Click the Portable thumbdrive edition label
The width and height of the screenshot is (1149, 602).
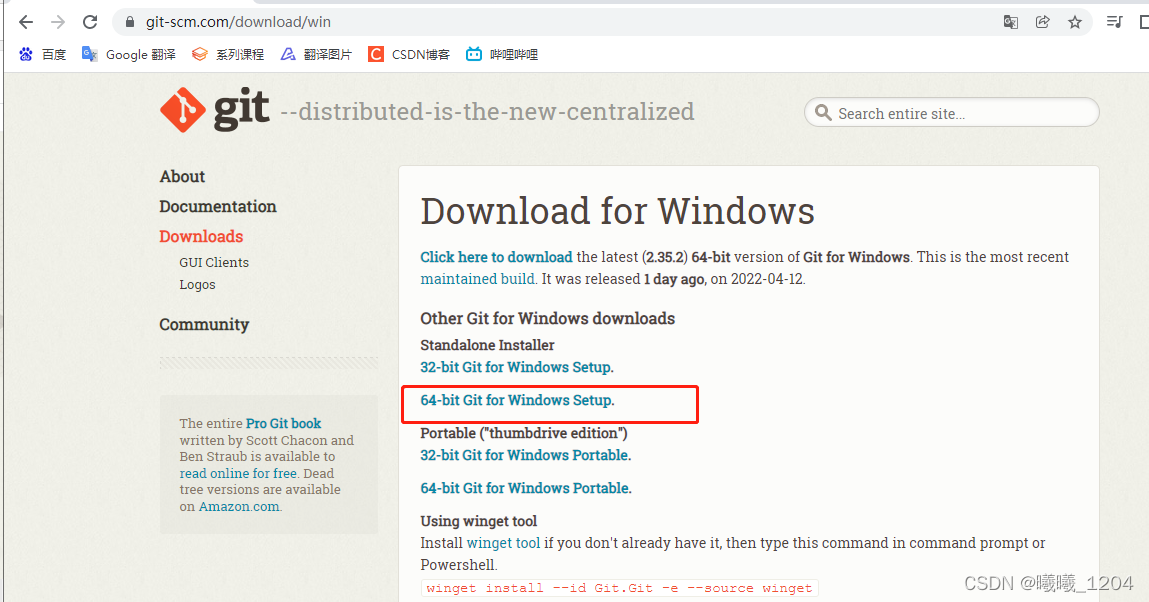pos(524,433)
